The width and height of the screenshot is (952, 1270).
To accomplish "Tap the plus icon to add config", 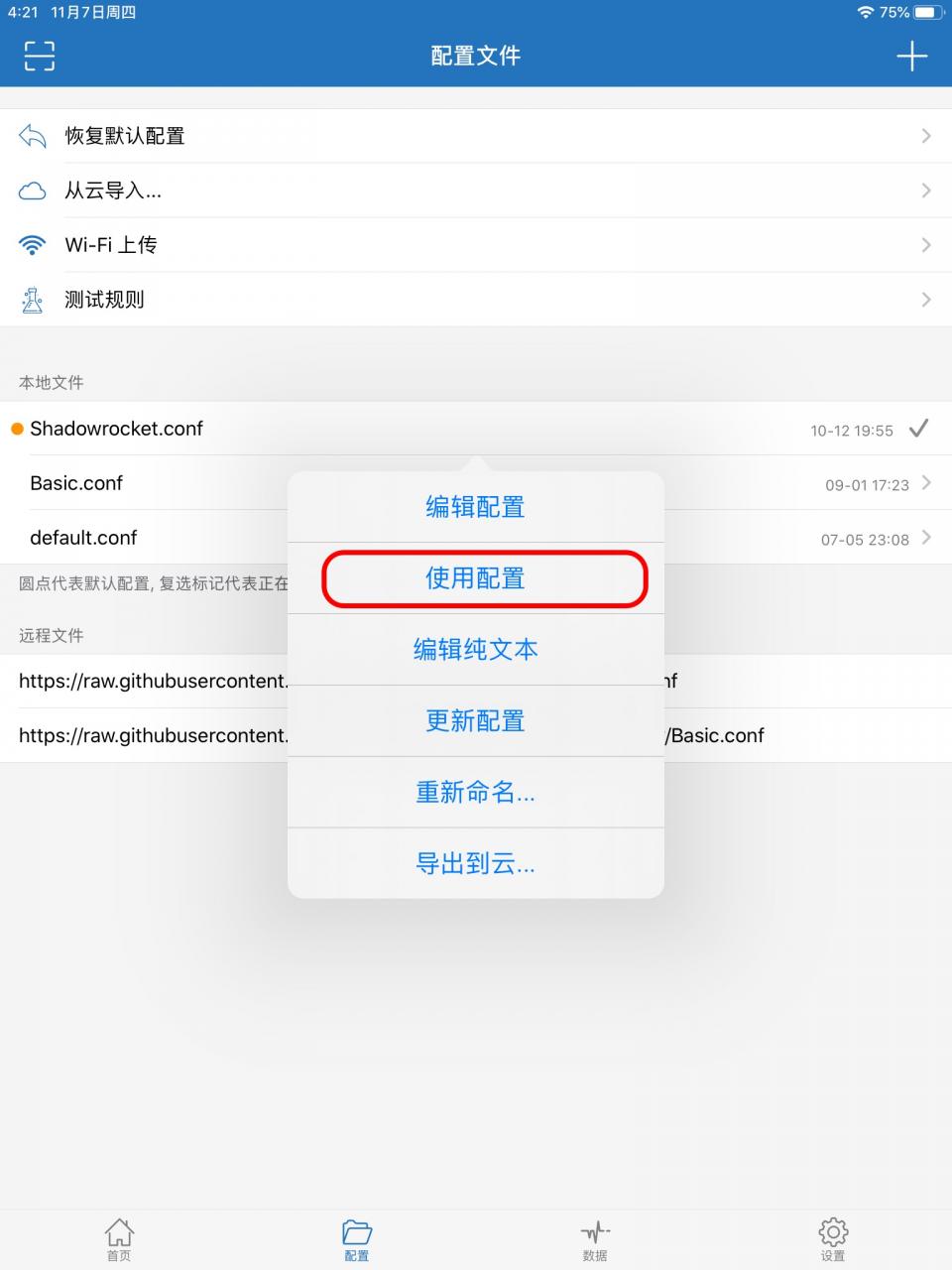I will click(911, 56).
